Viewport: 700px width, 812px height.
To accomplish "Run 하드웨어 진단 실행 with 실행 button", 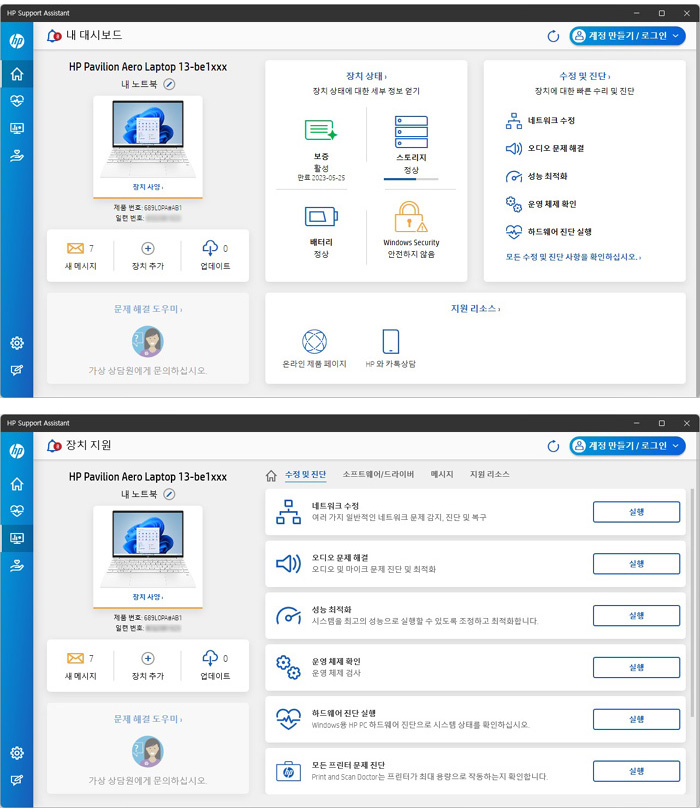I will point(636,719).
